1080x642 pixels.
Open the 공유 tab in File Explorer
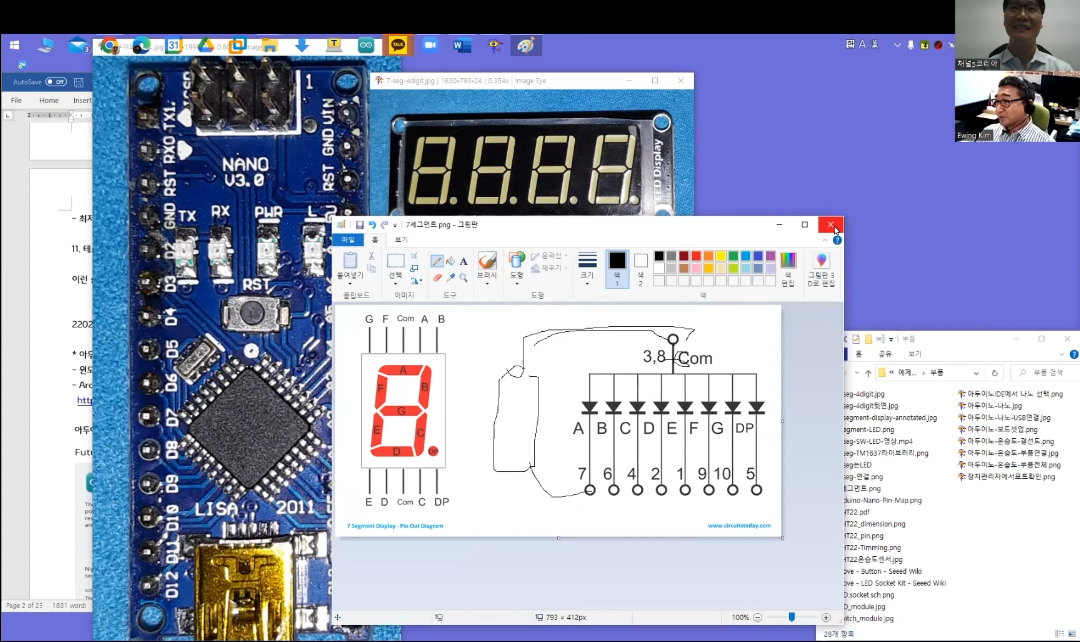885,354
